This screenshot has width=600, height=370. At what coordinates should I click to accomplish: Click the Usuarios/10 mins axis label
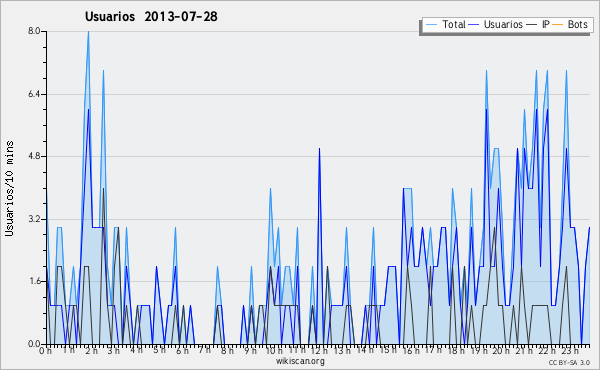9,188
